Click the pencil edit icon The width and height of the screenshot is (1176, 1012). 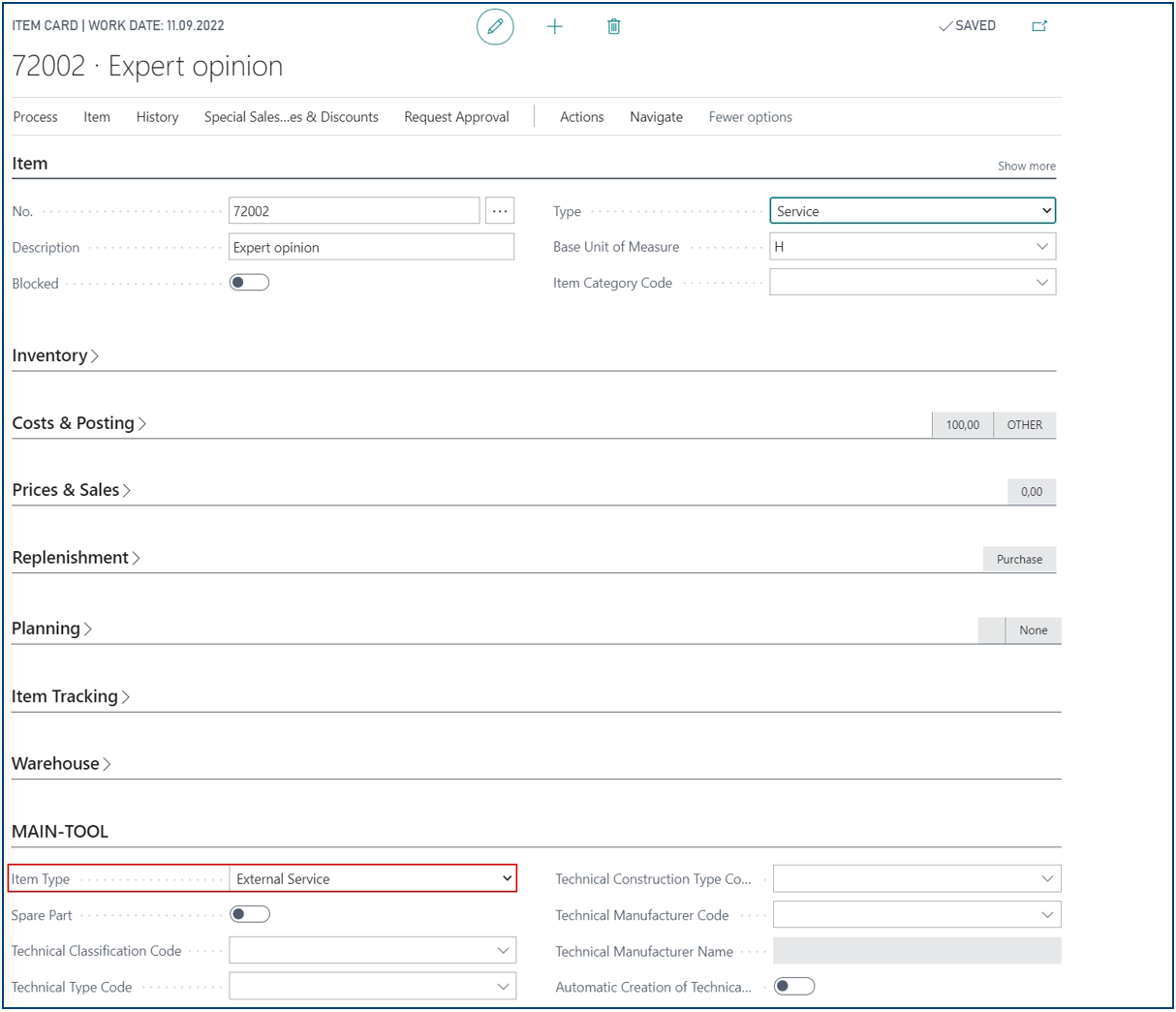495,27
